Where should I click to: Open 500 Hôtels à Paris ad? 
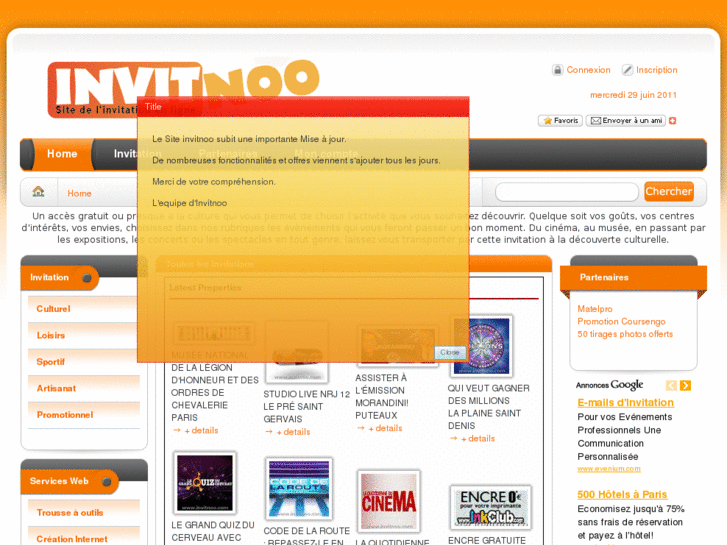622,494
